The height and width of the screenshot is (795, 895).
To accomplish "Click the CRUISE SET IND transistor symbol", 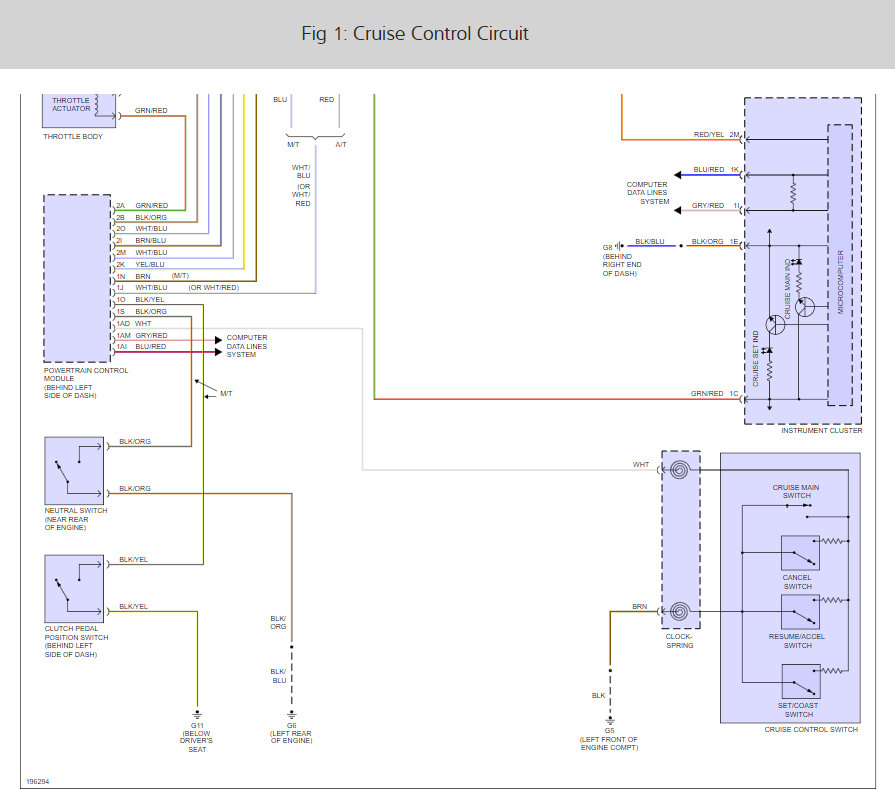I will click(x=775, y=325).
